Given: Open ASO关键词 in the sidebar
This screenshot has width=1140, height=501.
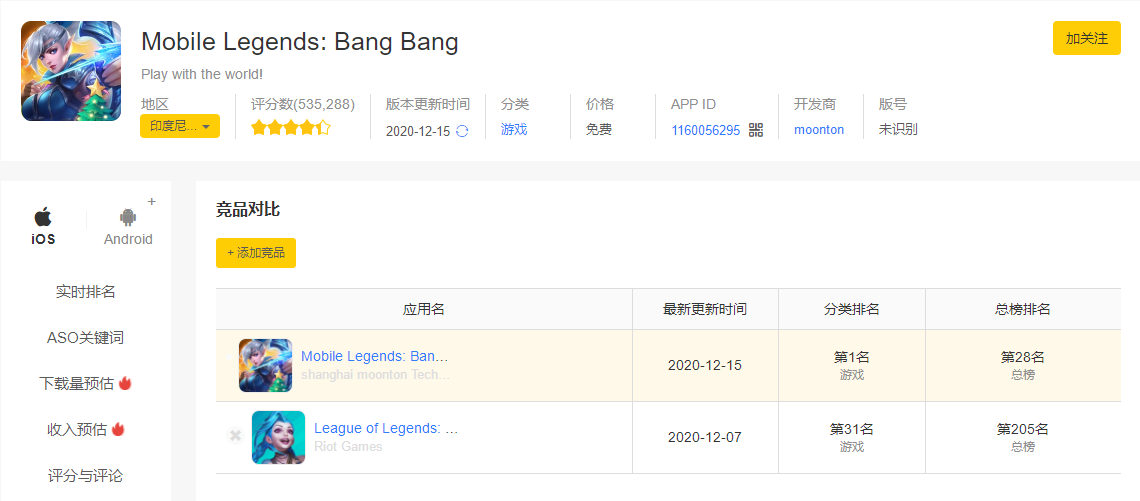Looking at the screenshot, I should (x=86, y=338).
